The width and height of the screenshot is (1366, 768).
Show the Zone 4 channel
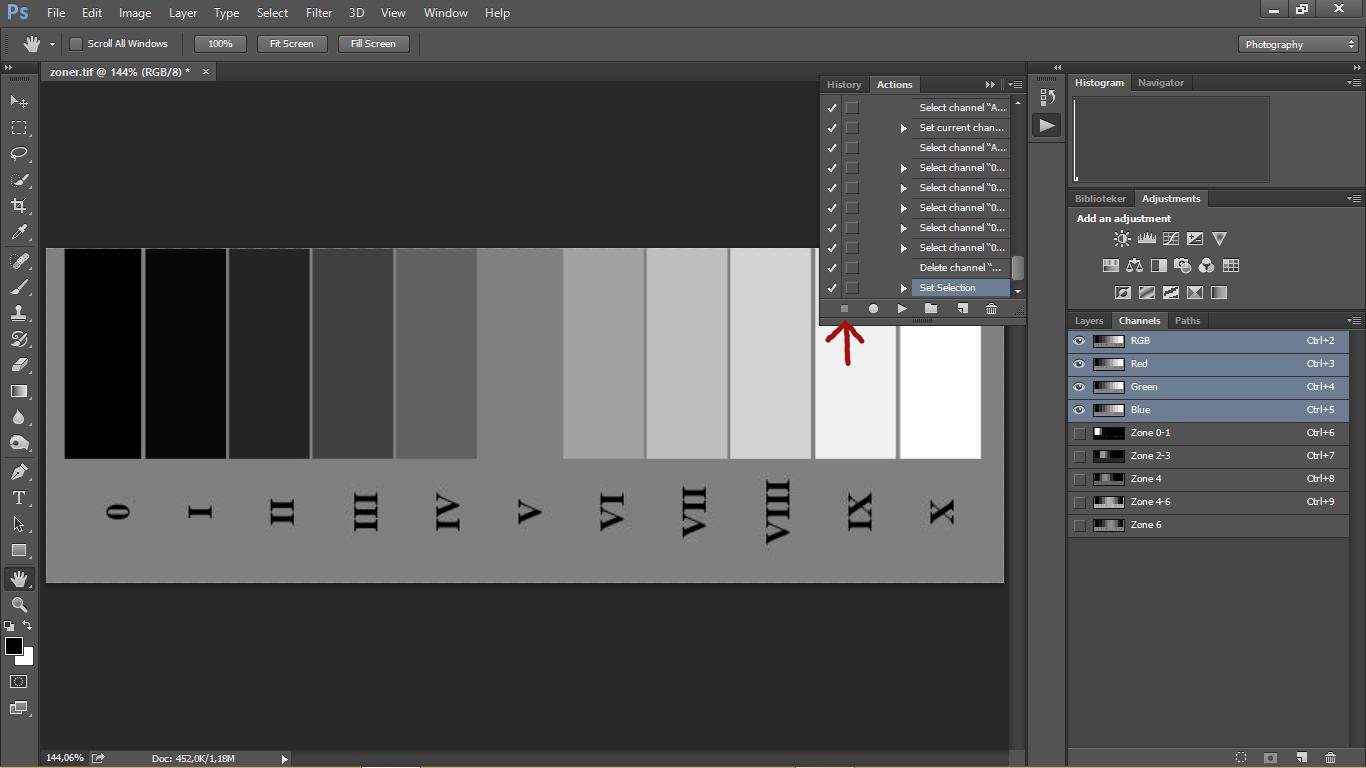[x=1079, y=479]
